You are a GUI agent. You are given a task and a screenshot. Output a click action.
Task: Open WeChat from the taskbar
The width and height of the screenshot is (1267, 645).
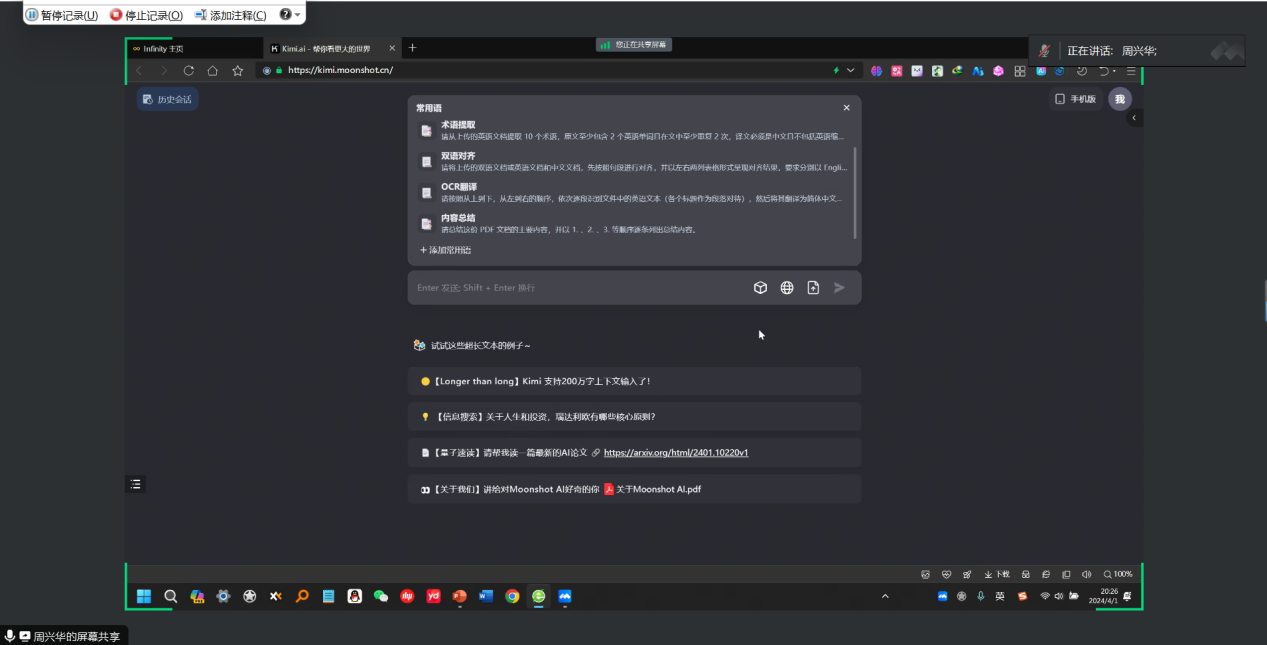click(381, 596)
